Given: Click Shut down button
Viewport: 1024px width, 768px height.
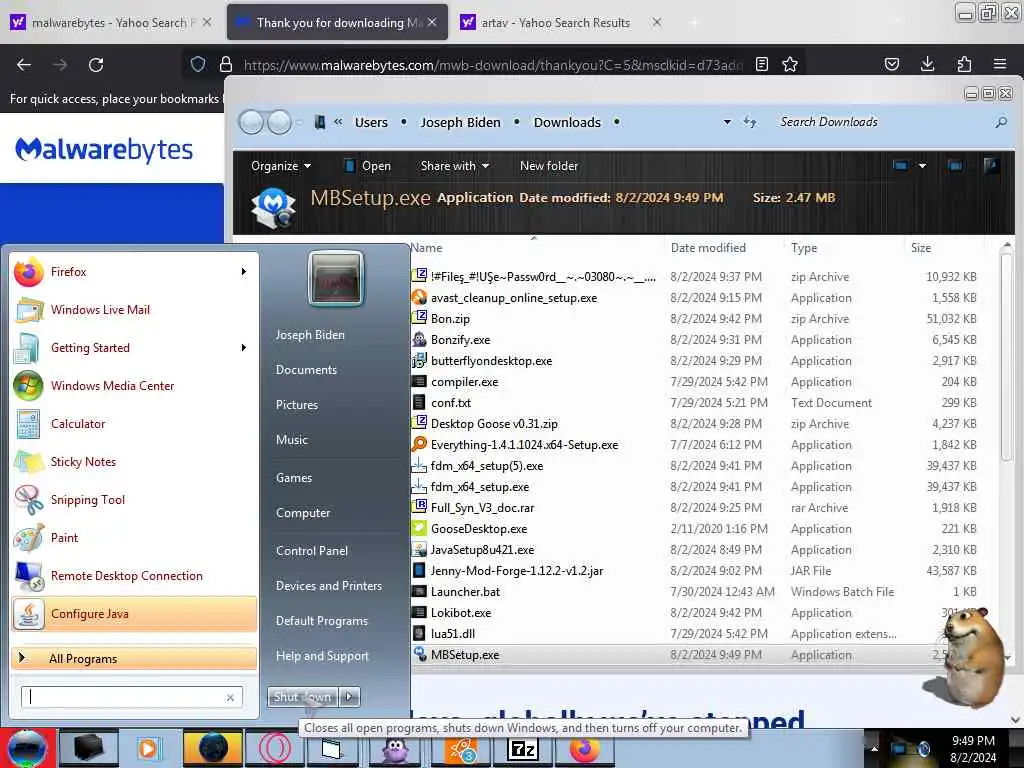Looking at the screenshot, I should [x=303, y=697].
